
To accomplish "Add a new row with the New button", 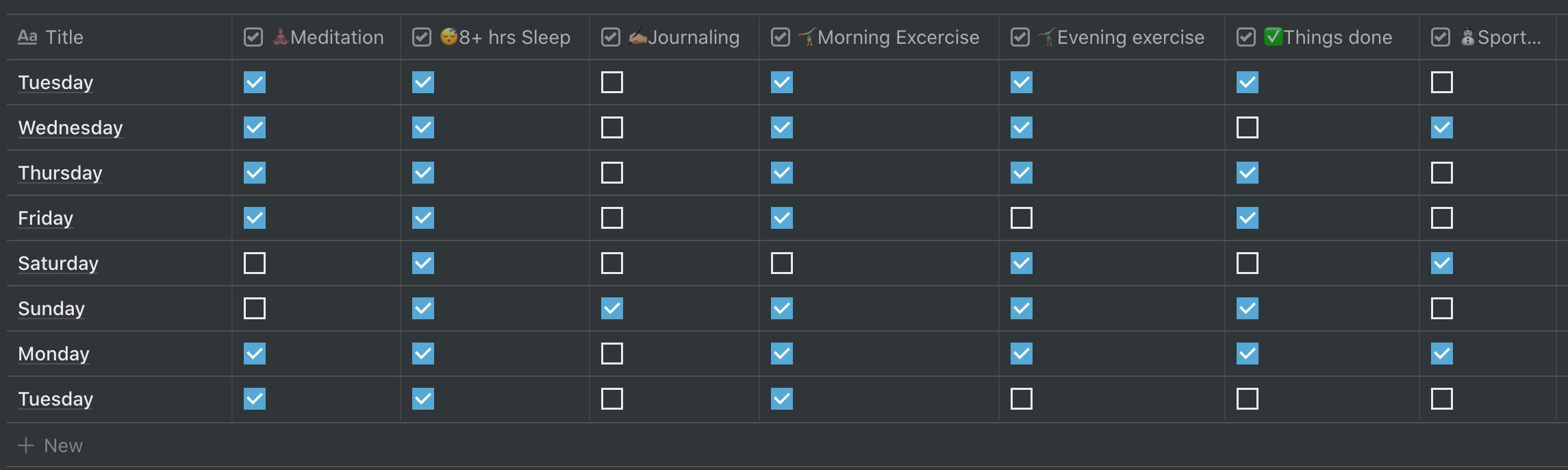I will point(50,445).
